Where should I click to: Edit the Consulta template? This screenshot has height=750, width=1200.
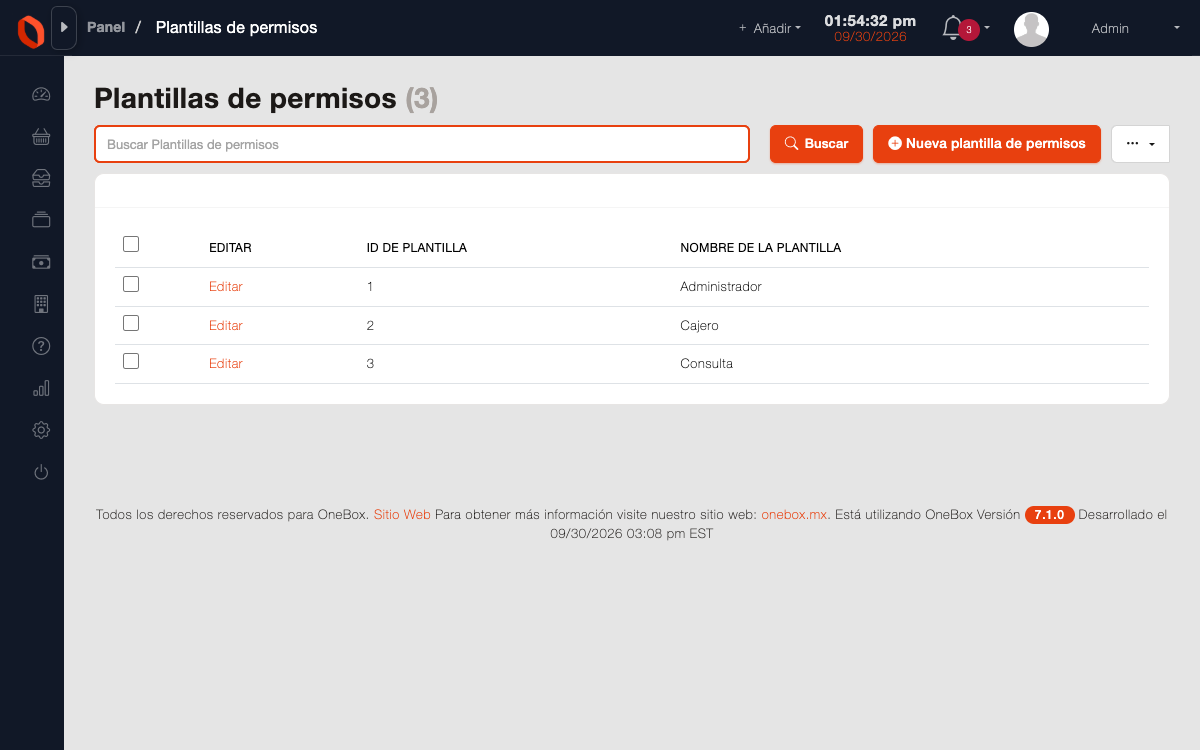(226, 364)
